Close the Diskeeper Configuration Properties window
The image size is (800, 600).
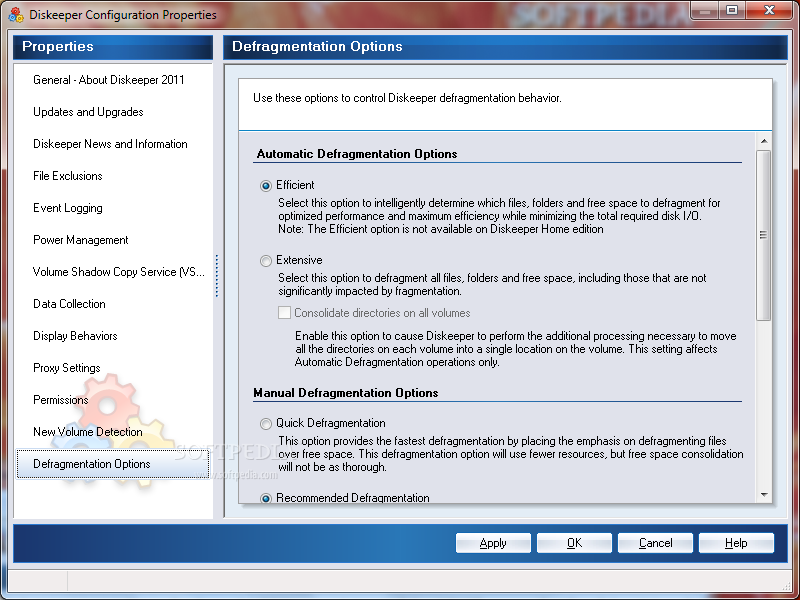click(769, 11)
